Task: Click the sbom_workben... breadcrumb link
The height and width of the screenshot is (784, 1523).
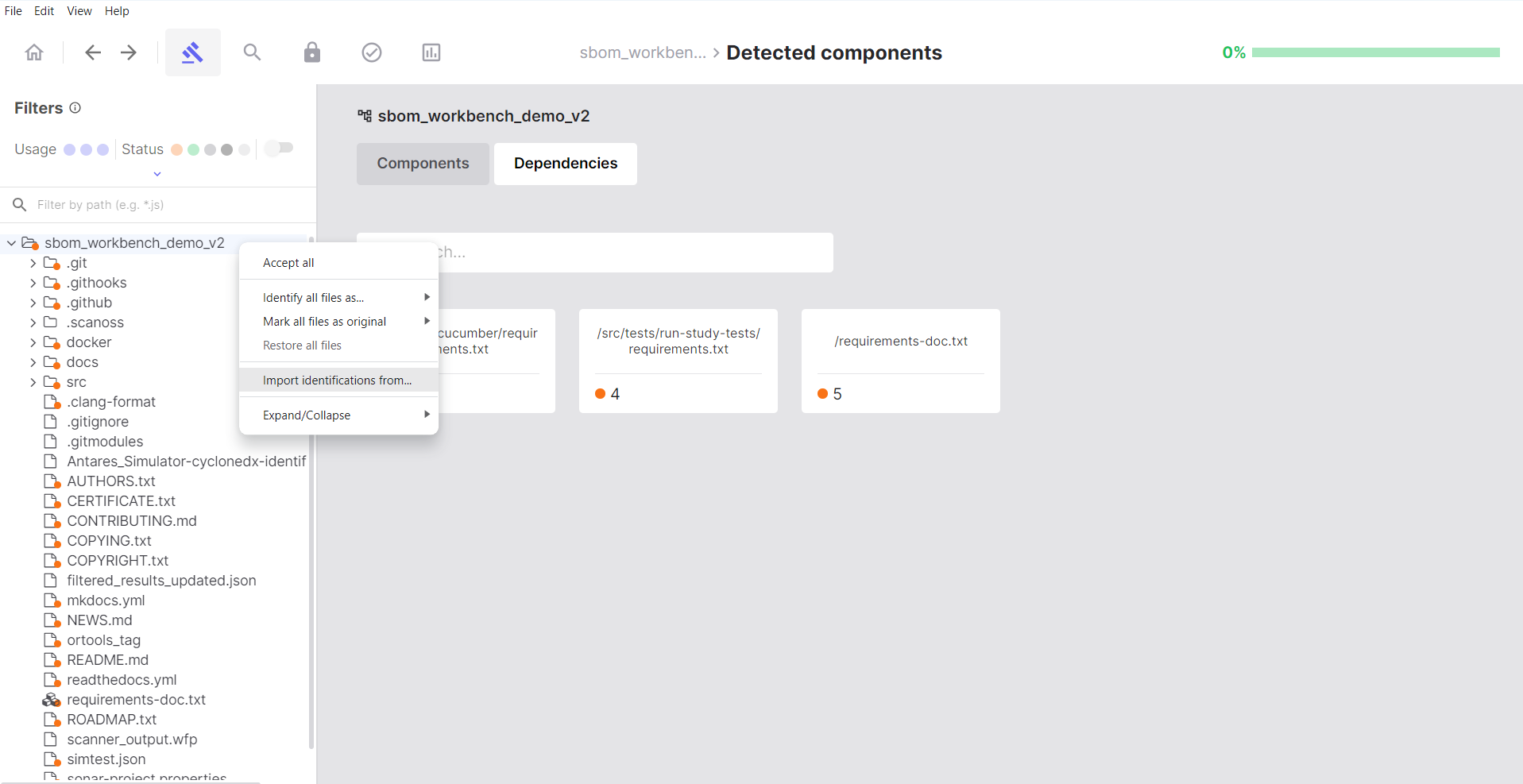Action: click(x=643, y=52)
